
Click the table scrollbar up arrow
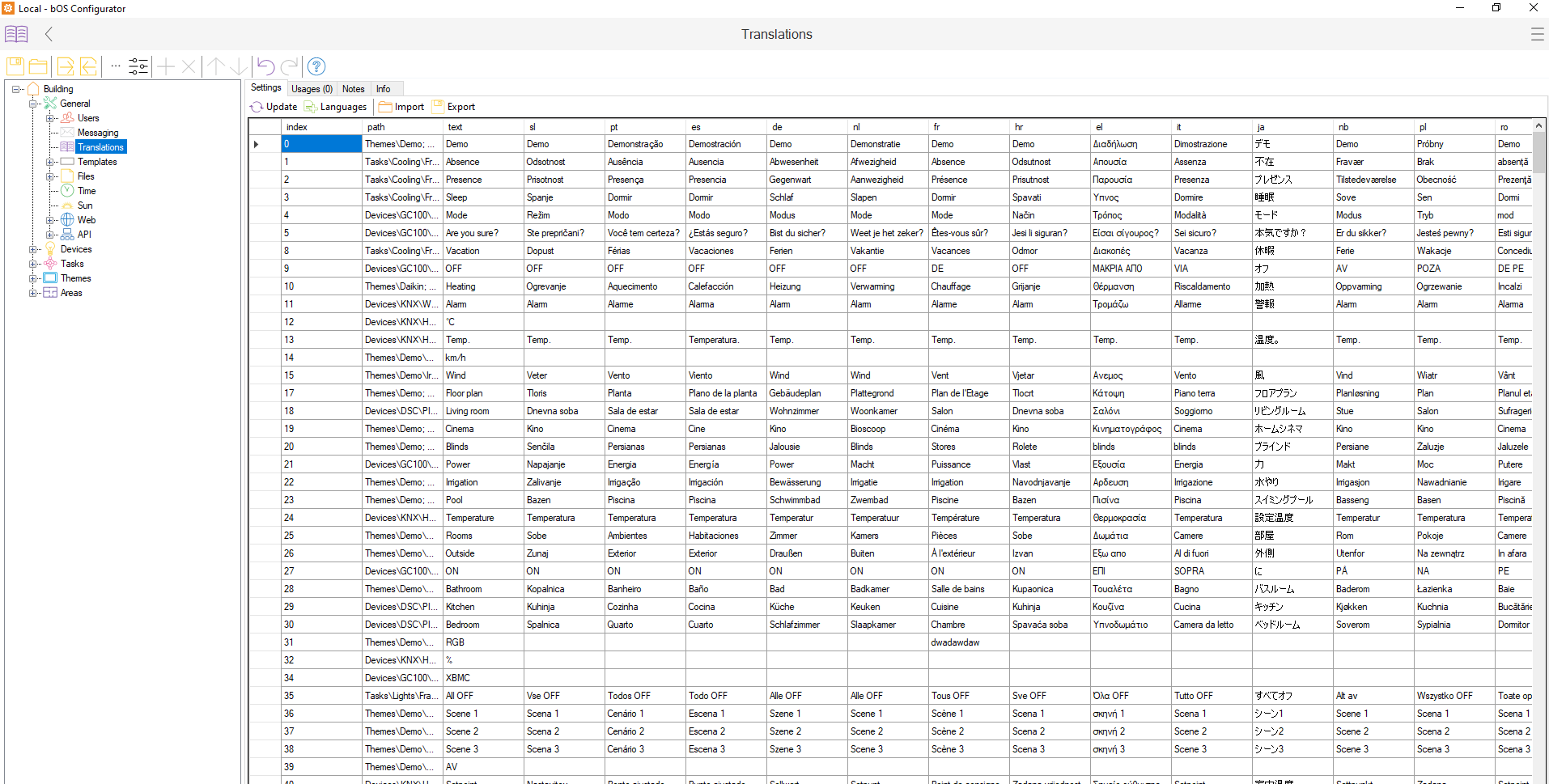1538,125
